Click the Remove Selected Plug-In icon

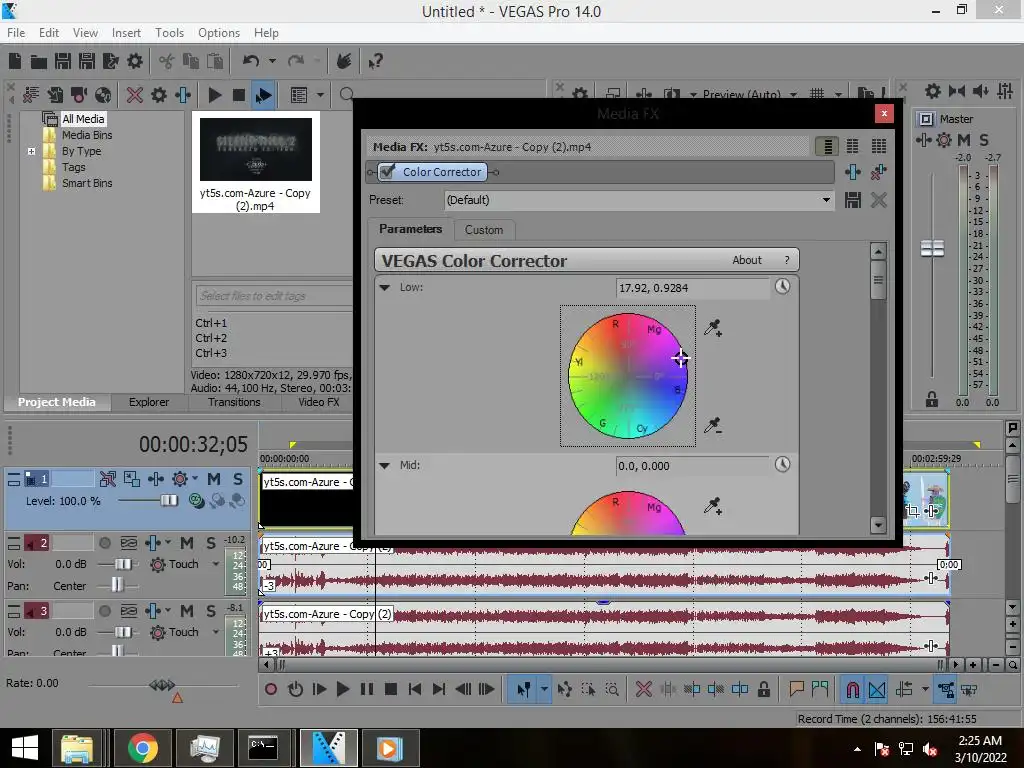(879, 172)
